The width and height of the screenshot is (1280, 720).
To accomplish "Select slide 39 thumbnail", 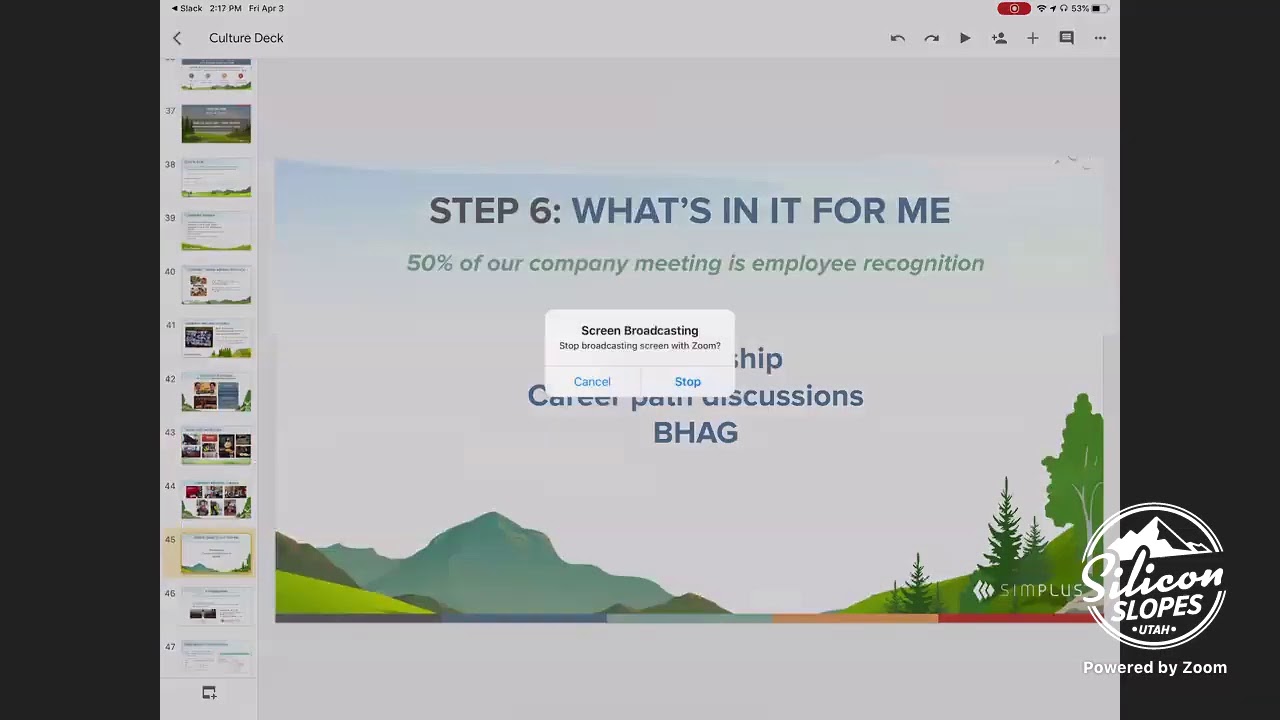I will tap(216, 231).
